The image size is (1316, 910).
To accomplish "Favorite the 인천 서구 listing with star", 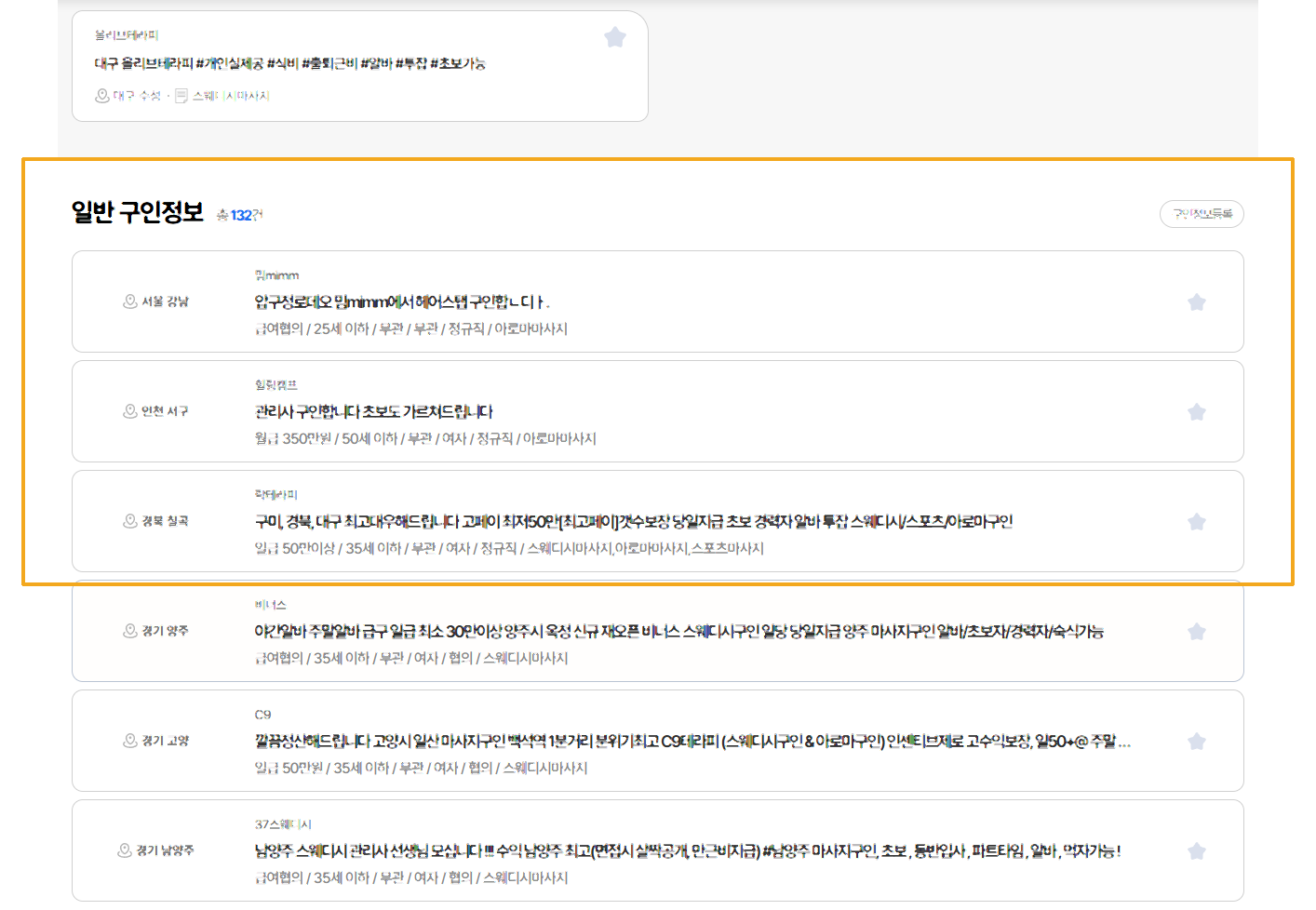I will coord(1197,412).
